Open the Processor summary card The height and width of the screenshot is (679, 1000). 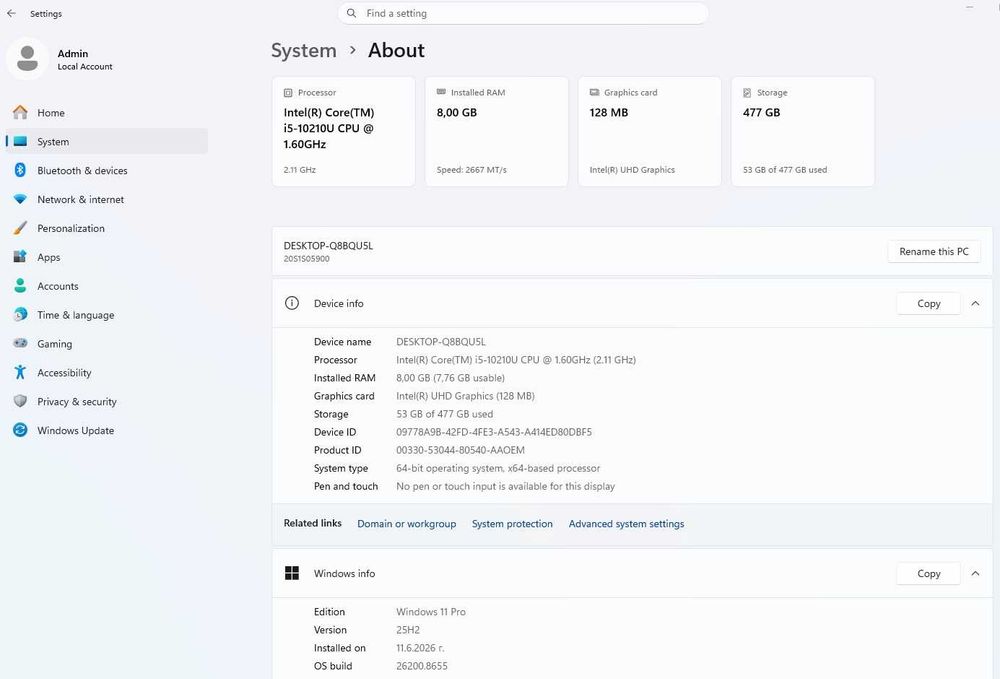coord(344,131)
